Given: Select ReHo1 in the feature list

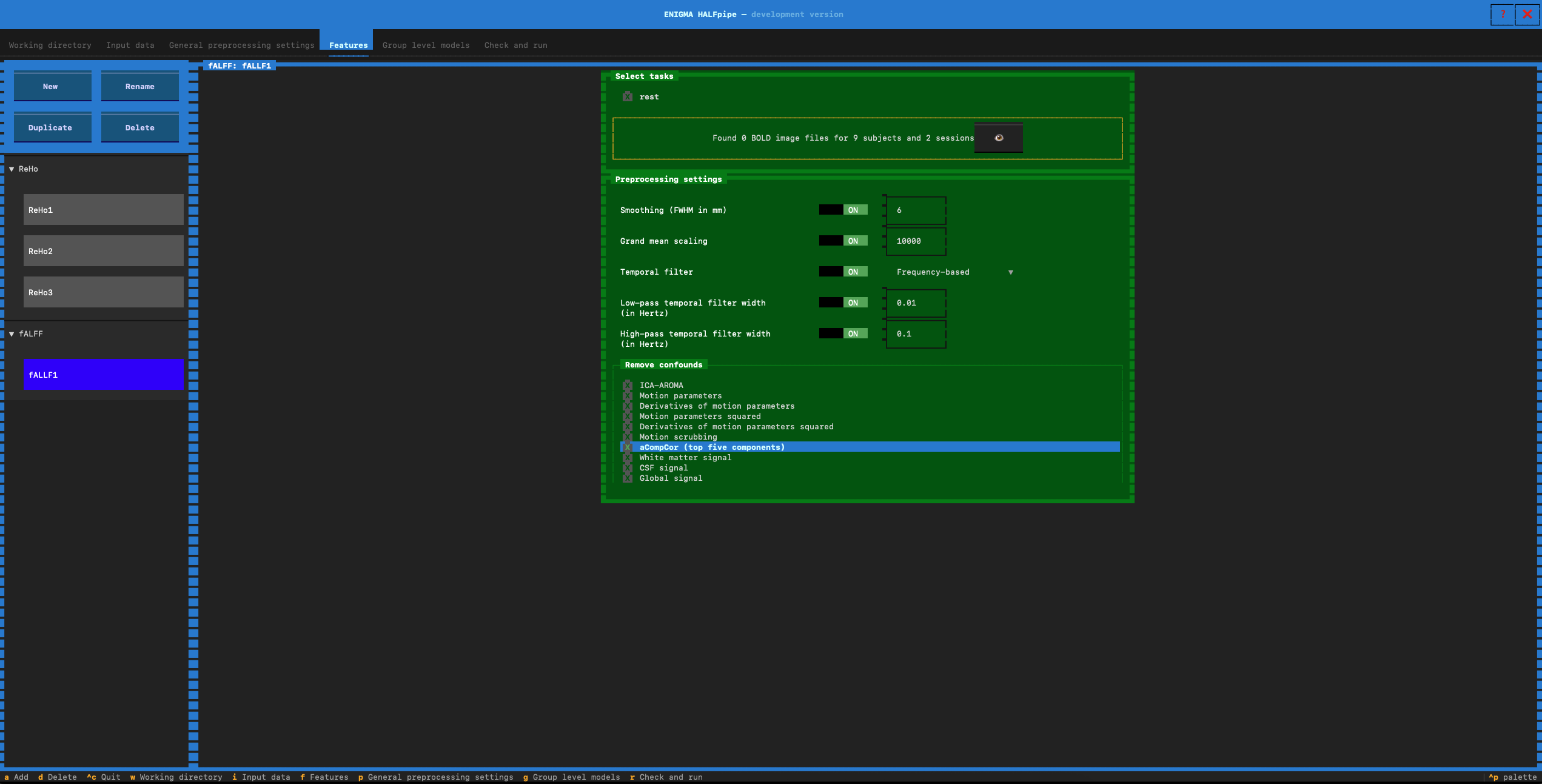Looking at the screenshot, I should click(x=104, y=210).
